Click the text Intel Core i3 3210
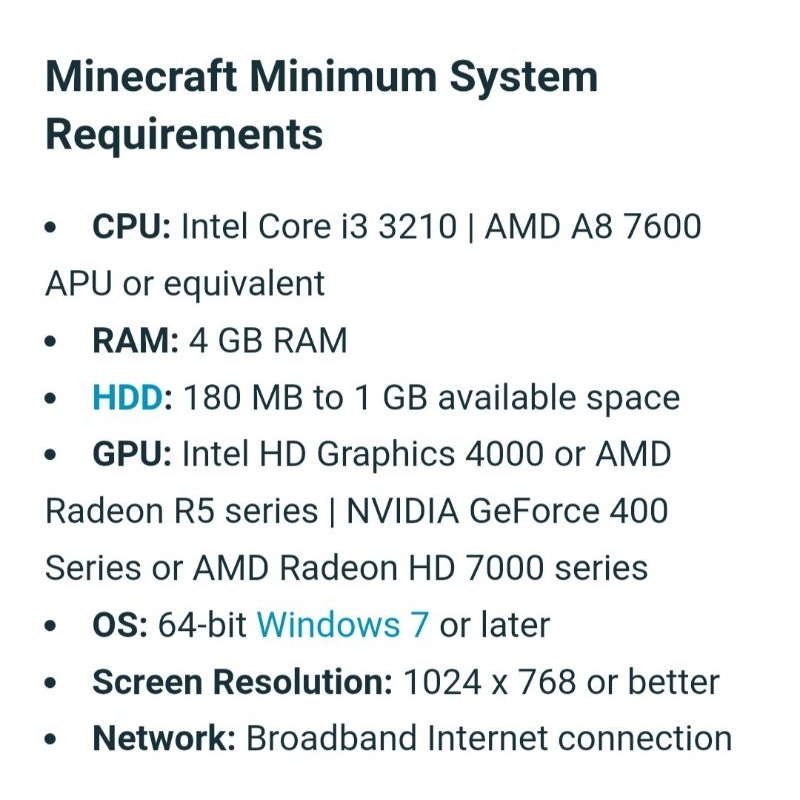This screenshot has height=800, width=800. 319,226
